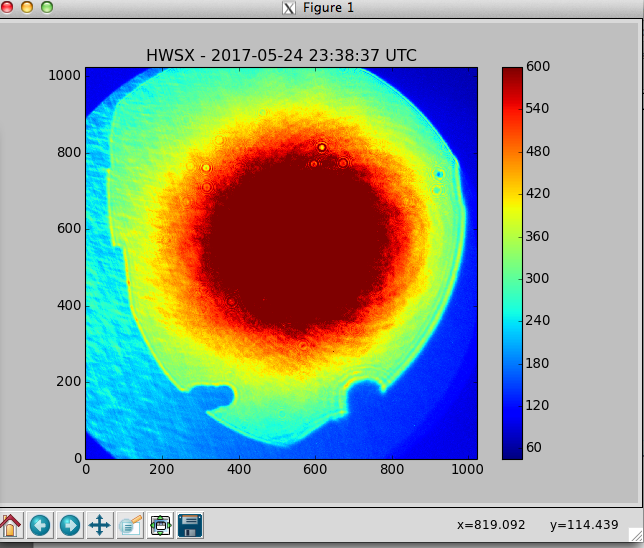Viewport: 644px width, 548px height.
Task: Click the jet colorbar gradient strip
Action: coord(512,263)
